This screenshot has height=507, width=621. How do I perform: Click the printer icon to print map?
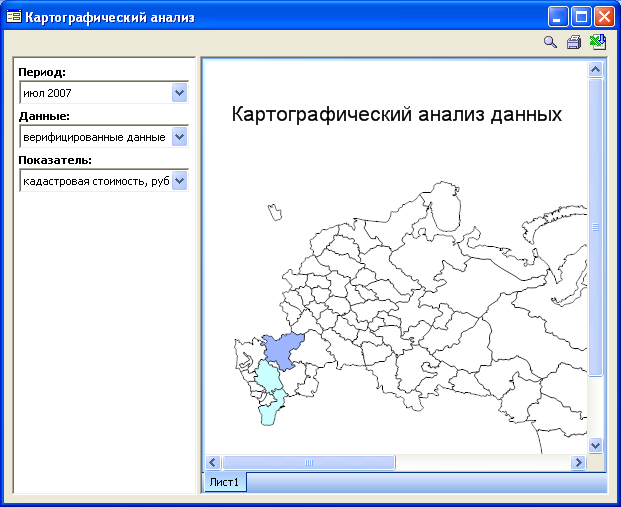point(574,42)
